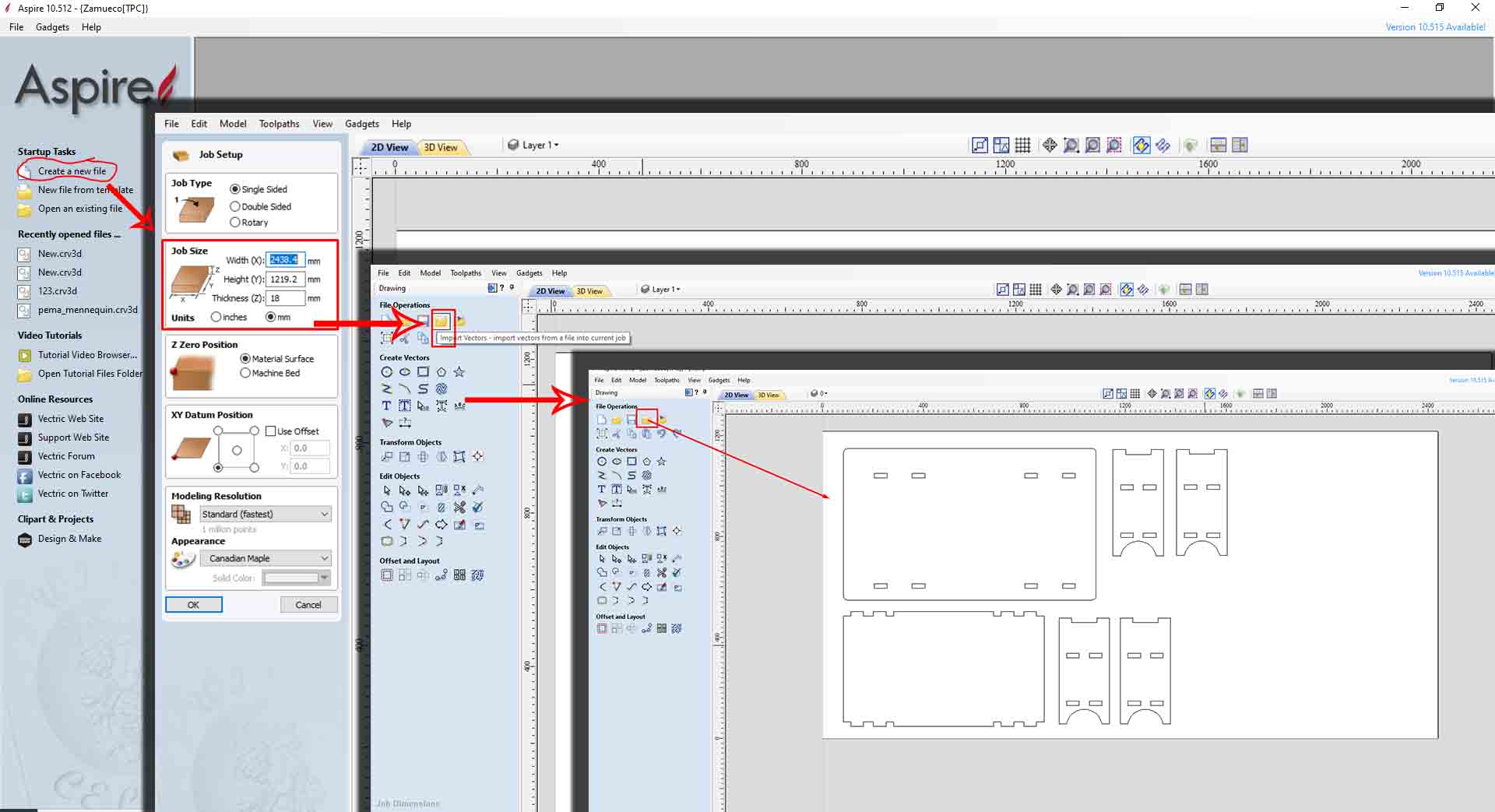Screen dimensions: 1495x812
Task: Select Trim scissors tool in middle Edit Objects
Action: [x=459, y=507]
